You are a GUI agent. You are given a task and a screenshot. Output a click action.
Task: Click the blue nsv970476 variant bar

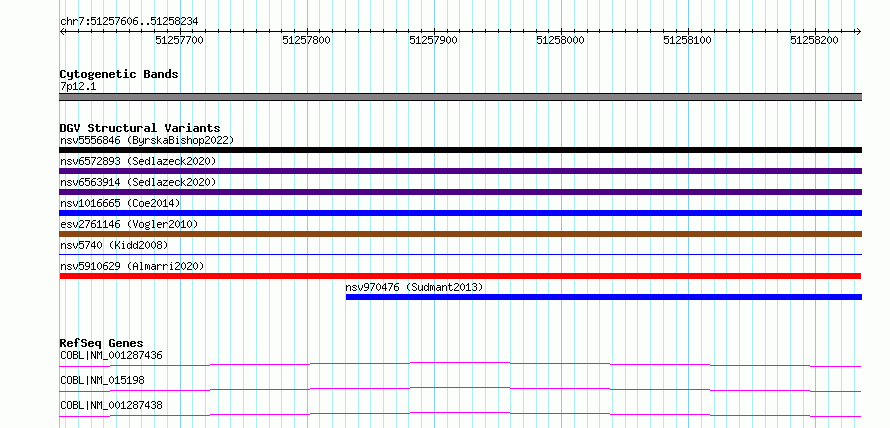pyautogui.click(x=604, y=297)
